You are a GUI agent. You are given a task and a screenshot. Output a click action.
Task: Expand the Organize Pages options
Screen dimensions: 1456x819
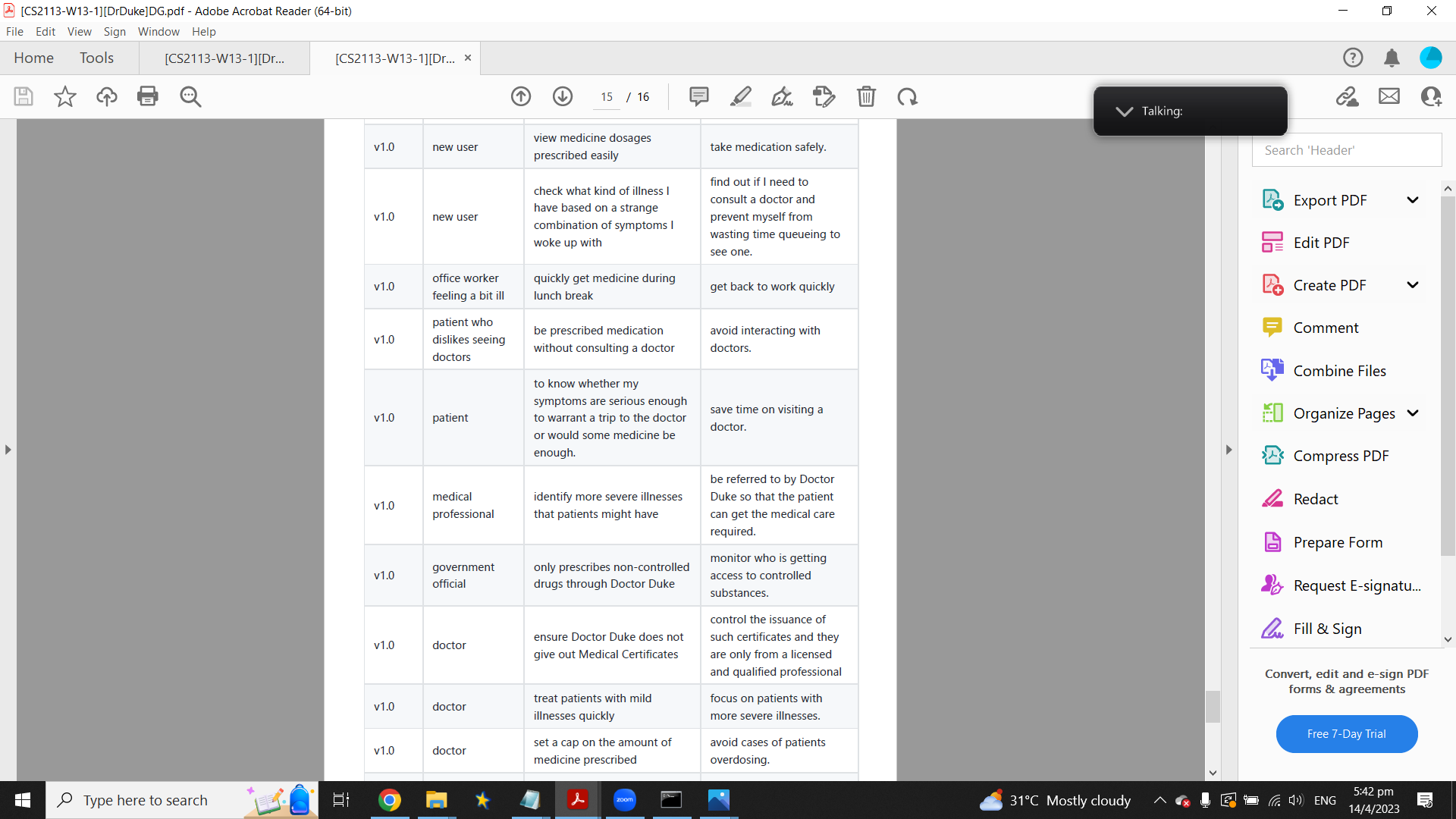pyautogui.click(x=1413, y=413)
